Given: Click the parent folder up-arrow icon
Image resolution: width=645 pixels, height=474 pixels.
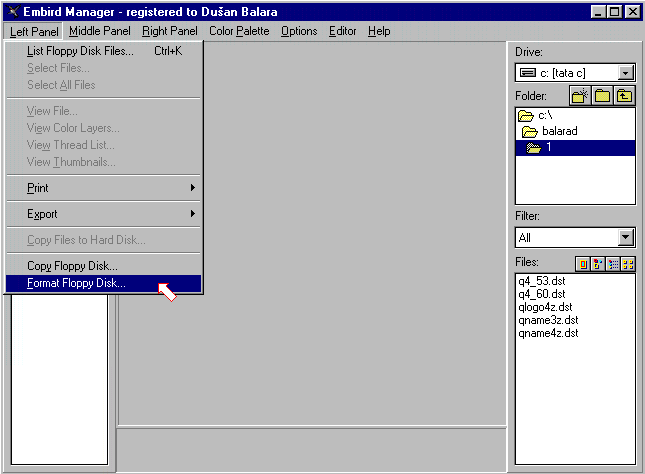Looking at the screenshot, I should pyautogui.click(x=624, y=96).
